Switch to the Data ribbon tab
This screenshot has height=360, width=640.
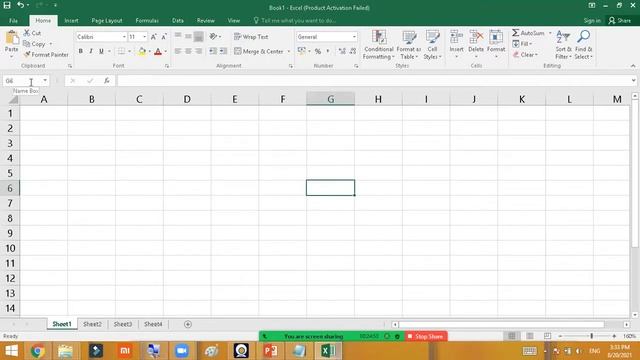click(x=178, y=20)
